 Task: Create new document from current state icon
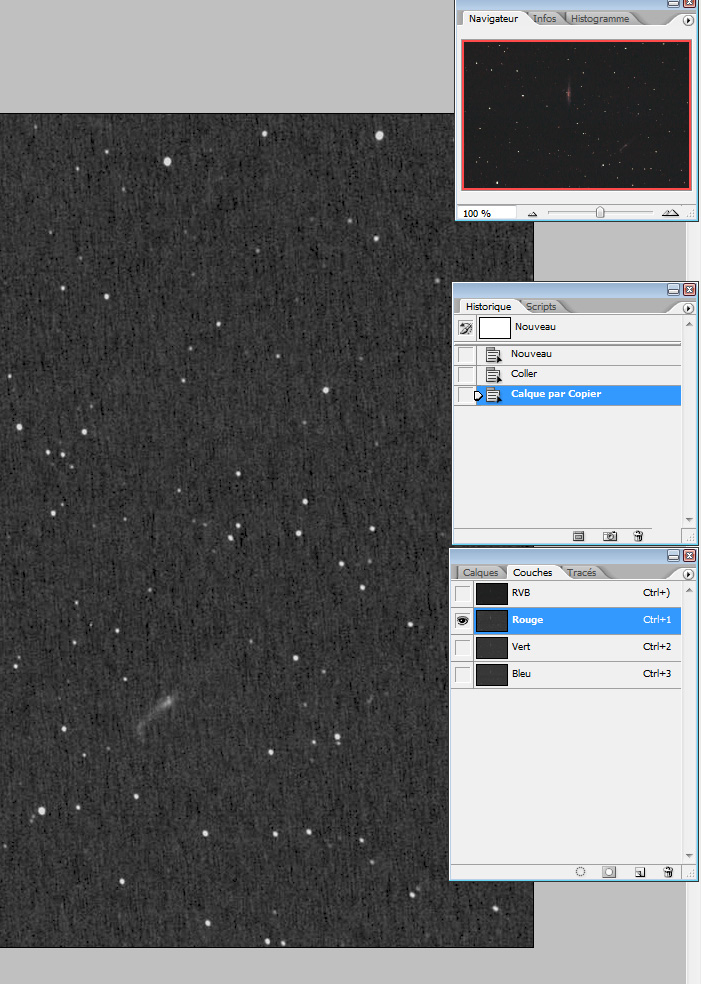[x=579, y=536]
